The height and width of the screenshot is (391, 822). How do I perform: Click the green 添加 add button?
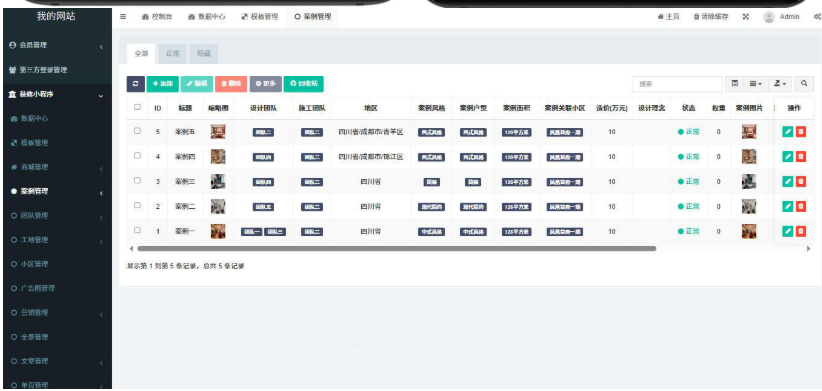coord(163,84)
